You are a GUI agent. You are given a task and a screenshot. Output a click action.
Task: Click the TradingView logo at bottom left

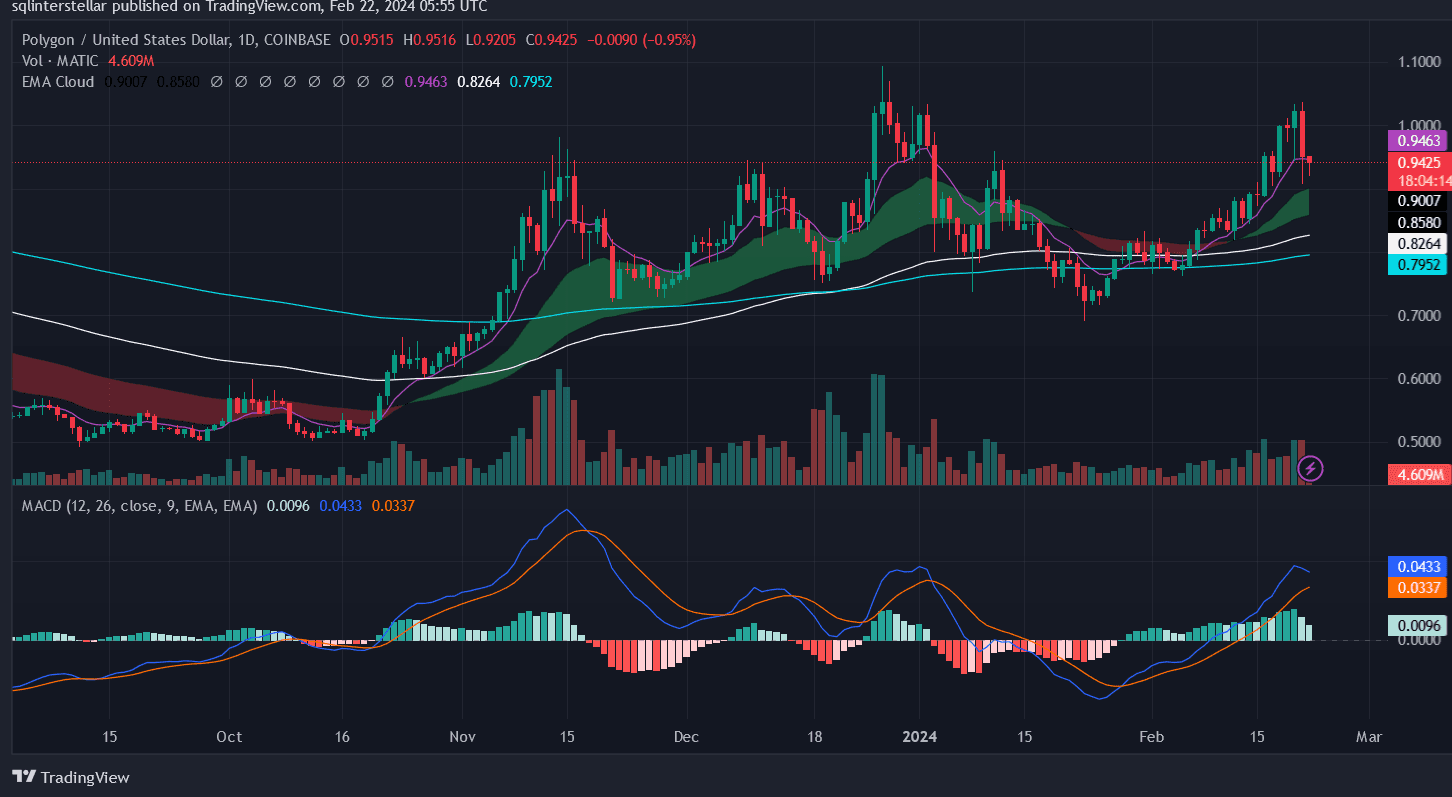71,777
